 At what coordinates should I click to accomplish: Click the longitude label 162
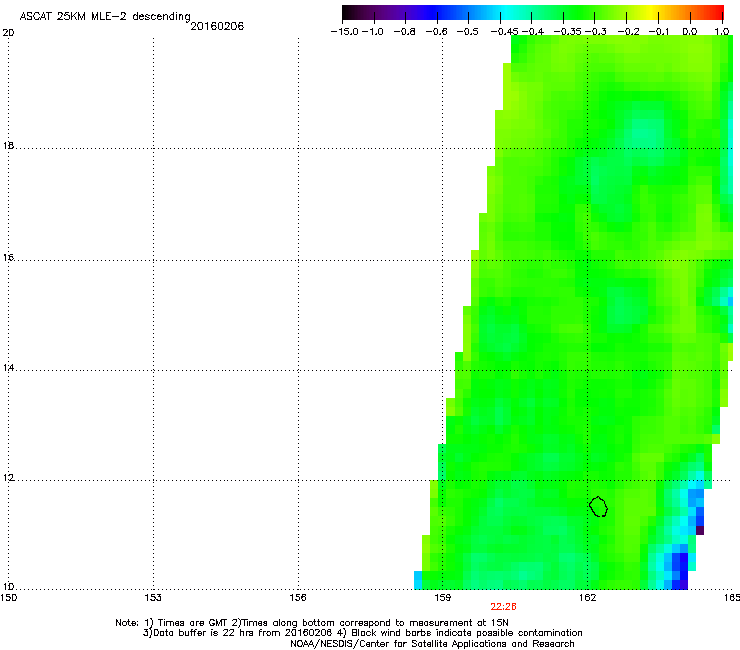pyautogui.click(x=587, y=598)
